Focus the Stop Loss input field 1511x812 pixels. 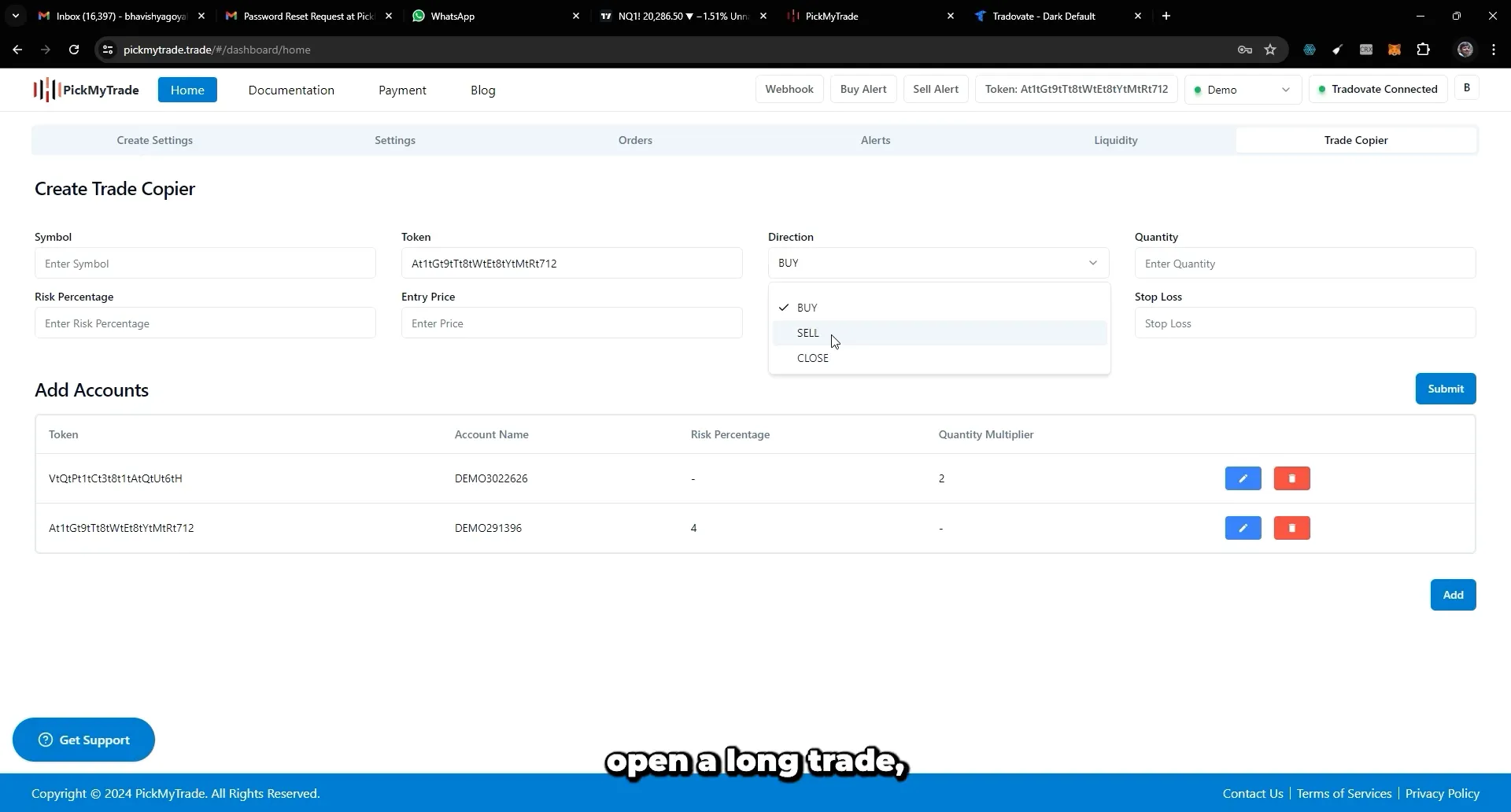point(1305,323)
